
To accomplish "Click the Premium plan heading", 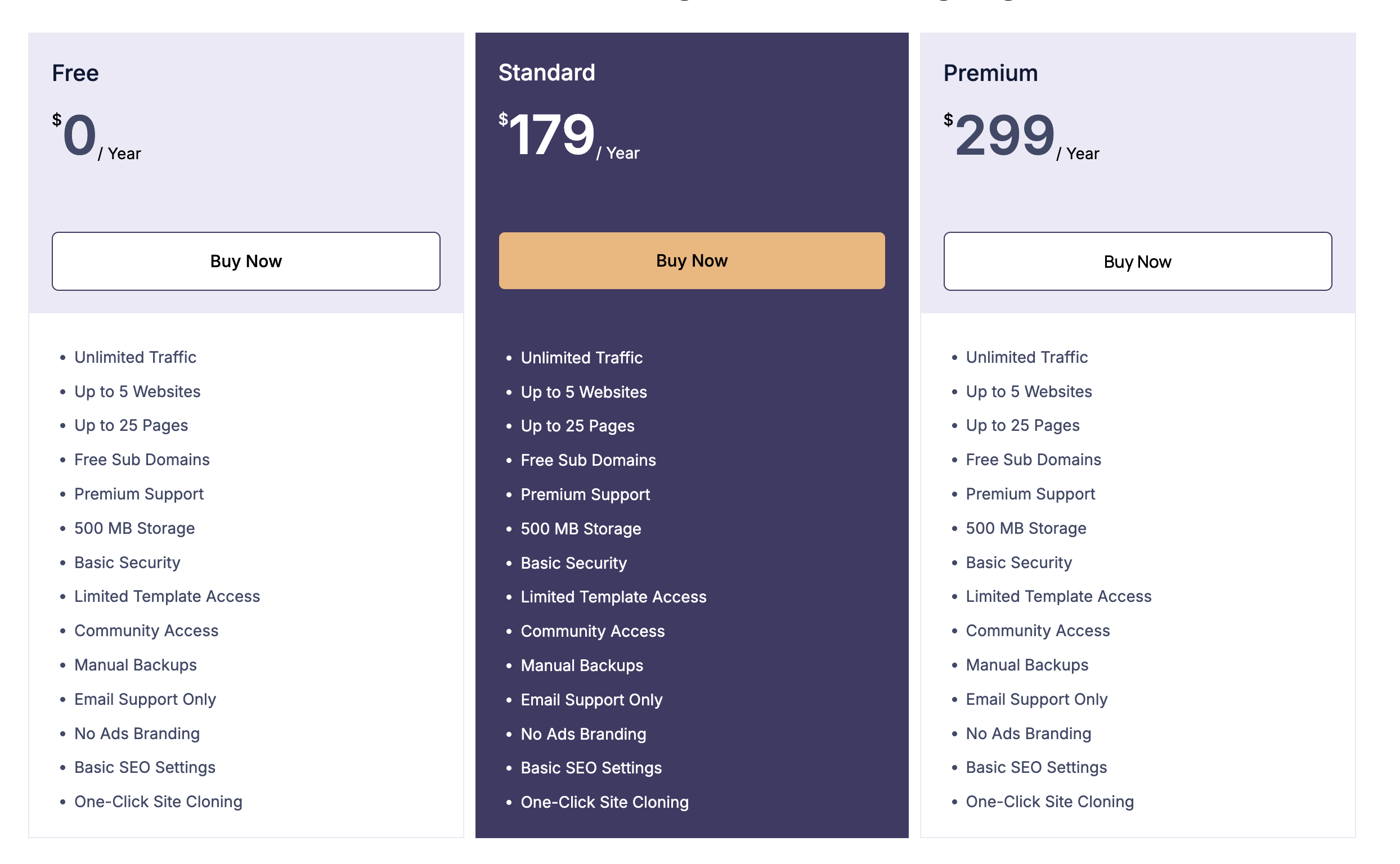I will (990, 73).
